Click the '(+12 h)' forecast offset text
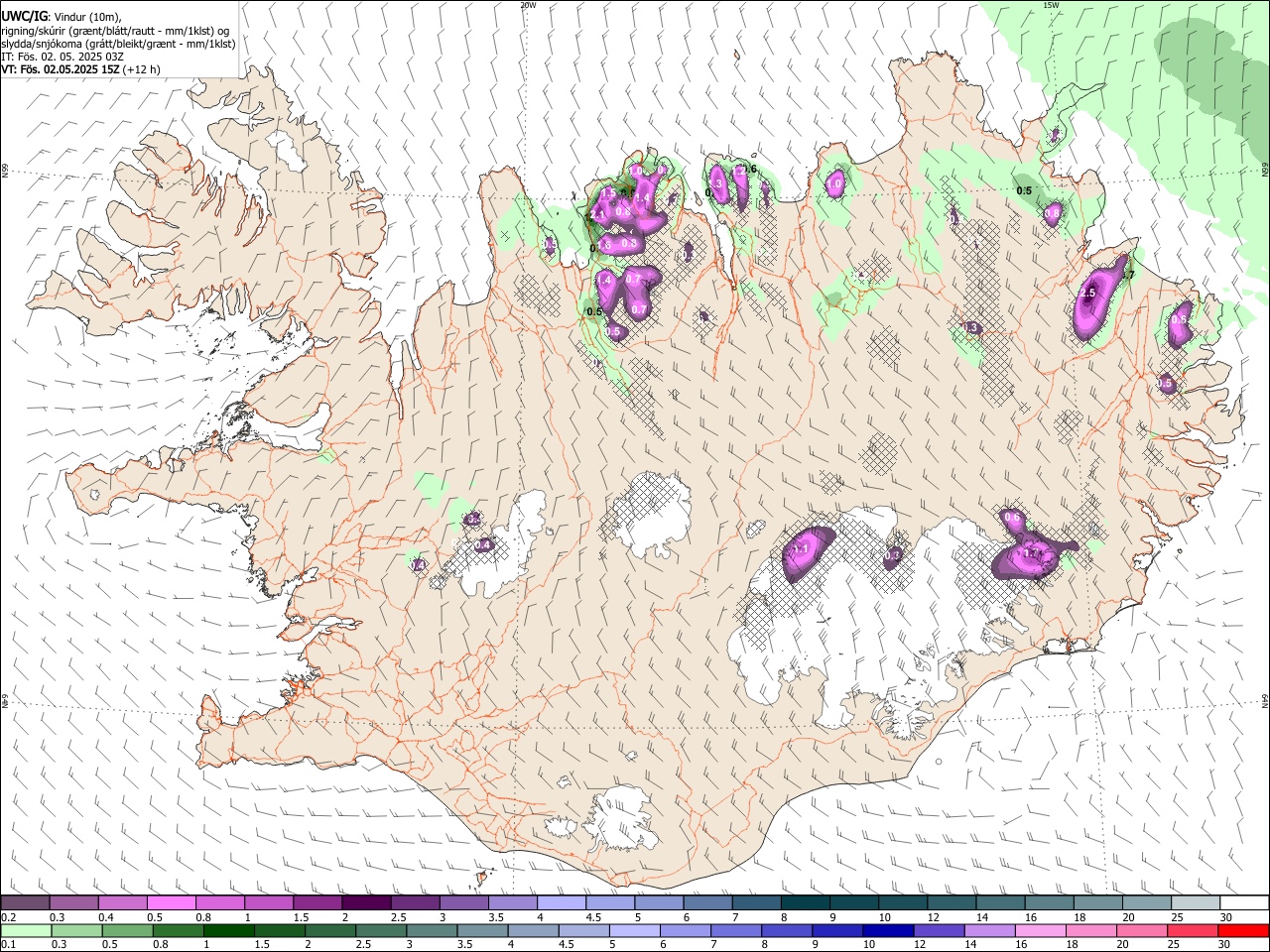The width and height of the screenshot is (1270, 952). tap(142, 69)
